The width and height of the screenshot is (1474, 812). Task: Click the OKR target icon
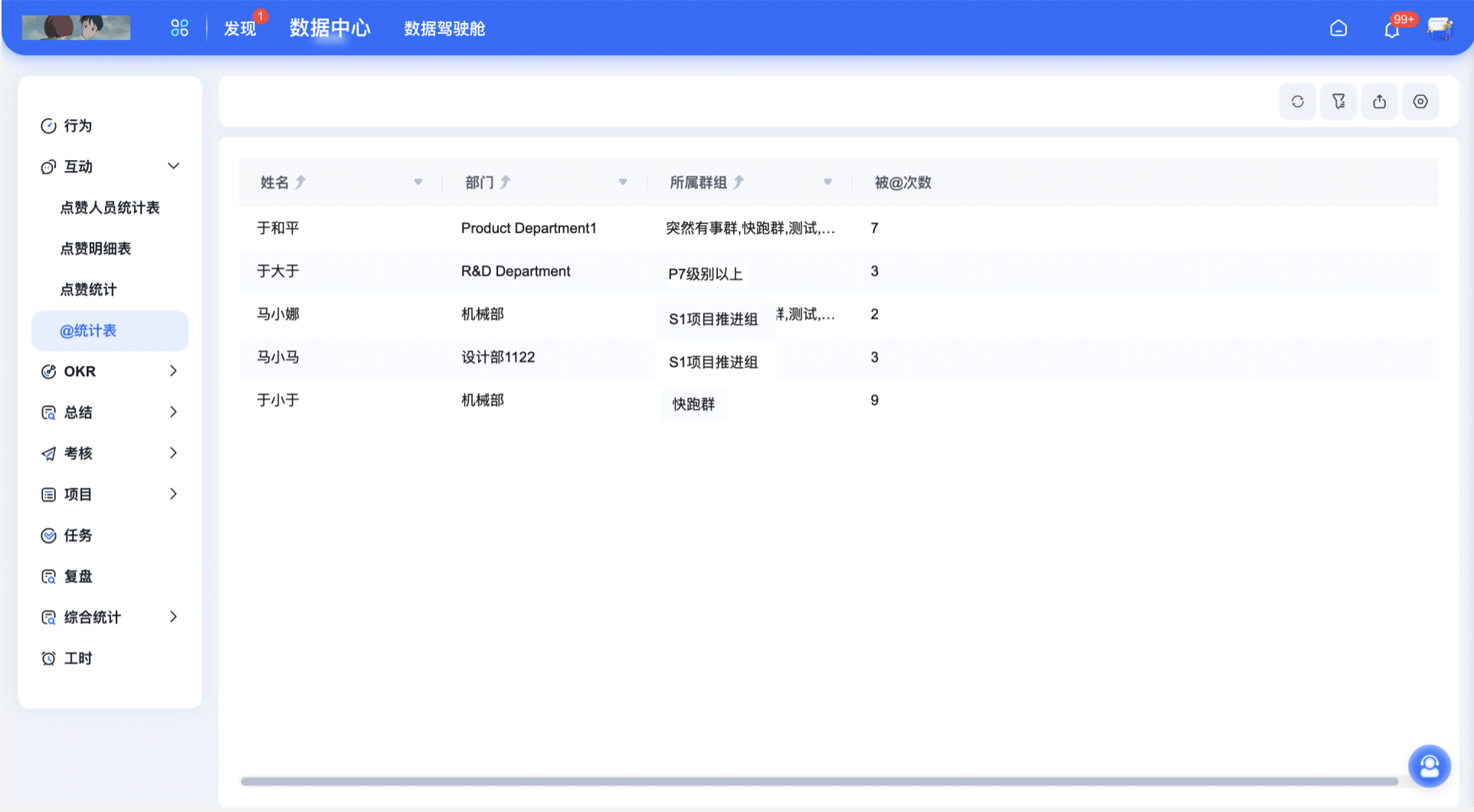tap(48, 372)
